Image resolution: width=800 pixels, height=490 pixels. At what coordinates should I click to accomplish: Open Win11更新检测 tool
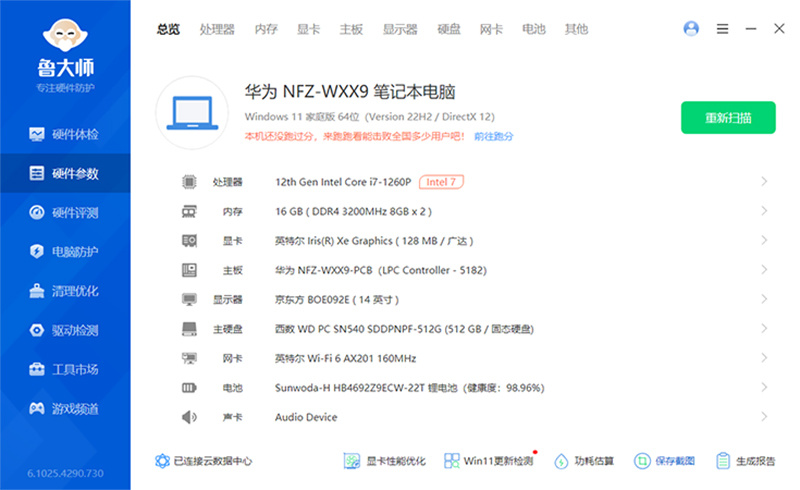[489, 461]
